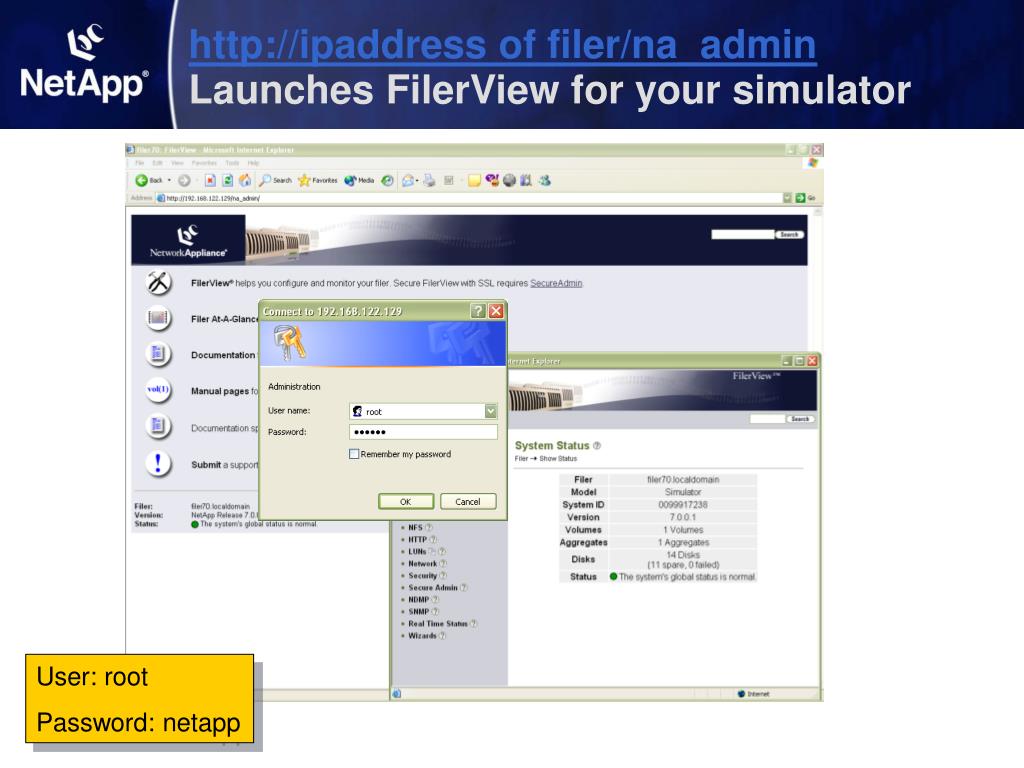The image size is (1024, 768).
Task: Expand the Security menu item
Action: (x=423, y=576)
